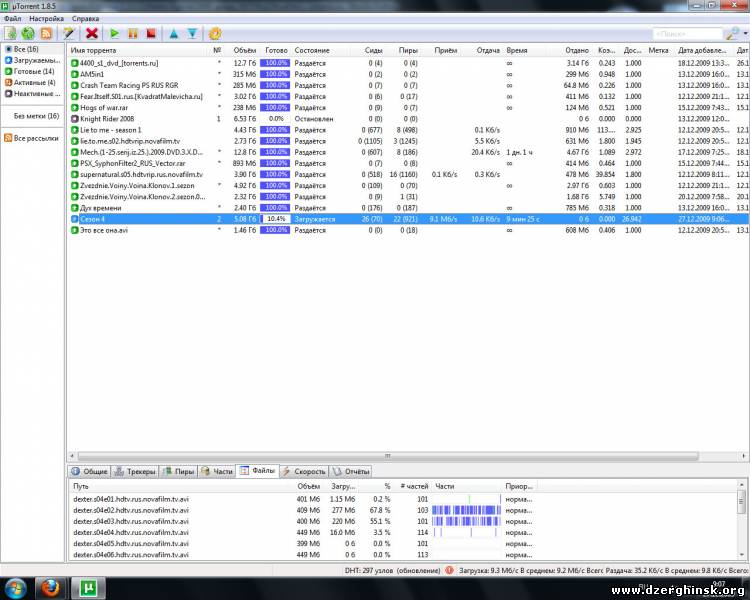Click the DHT: 297 узлов status entry
This screenshot has height=600, width=750.
[x=392, y=570]
